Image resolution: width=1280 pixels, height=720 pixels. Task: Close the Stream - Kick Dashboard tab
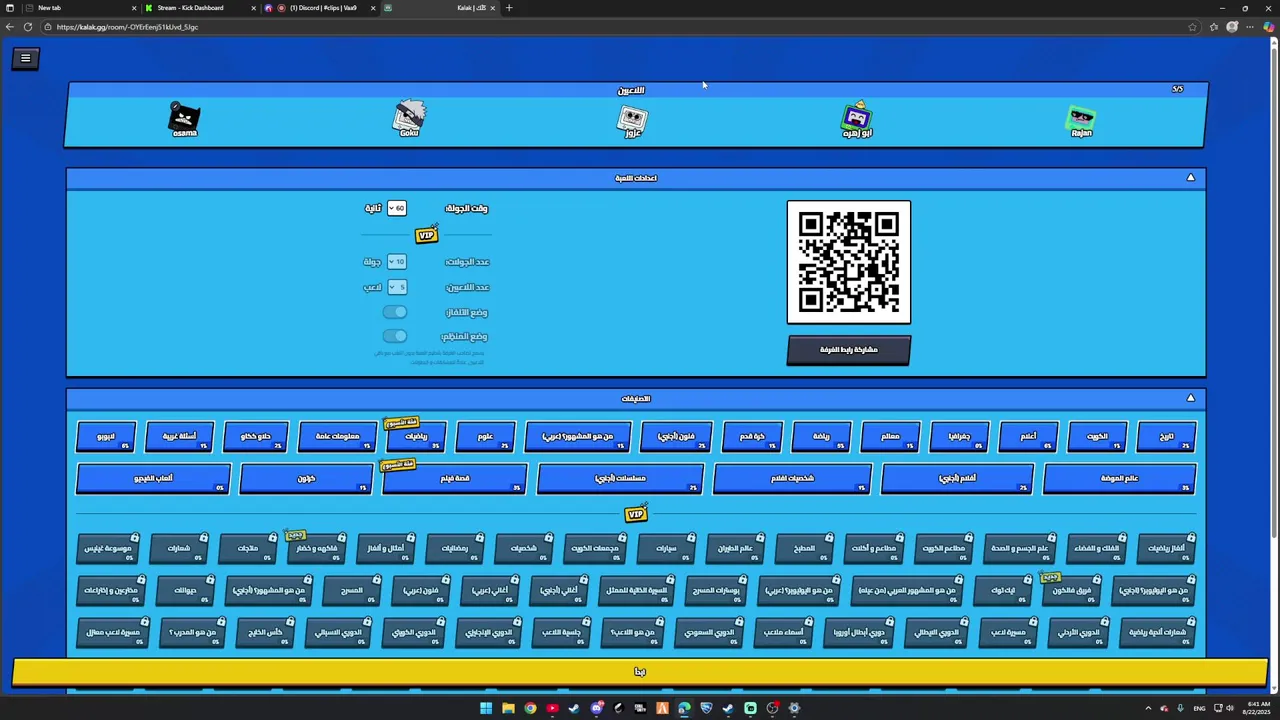coord(253,8)
